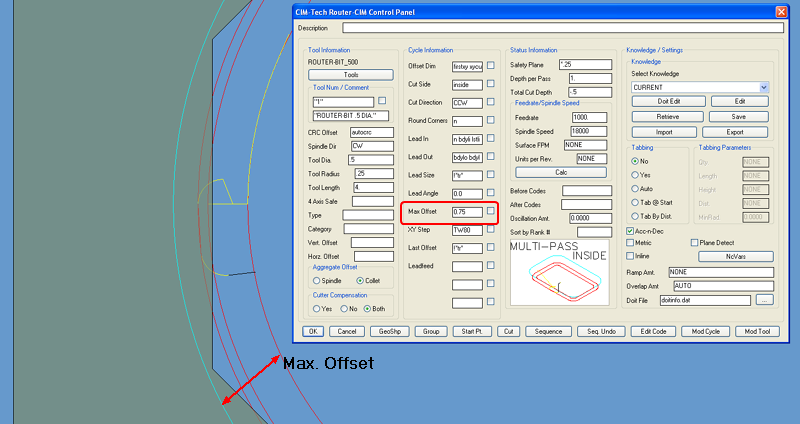The width and height of the screenshot is (800, 424).
Task: Click the Seq. Undo button
Action: 601,332
